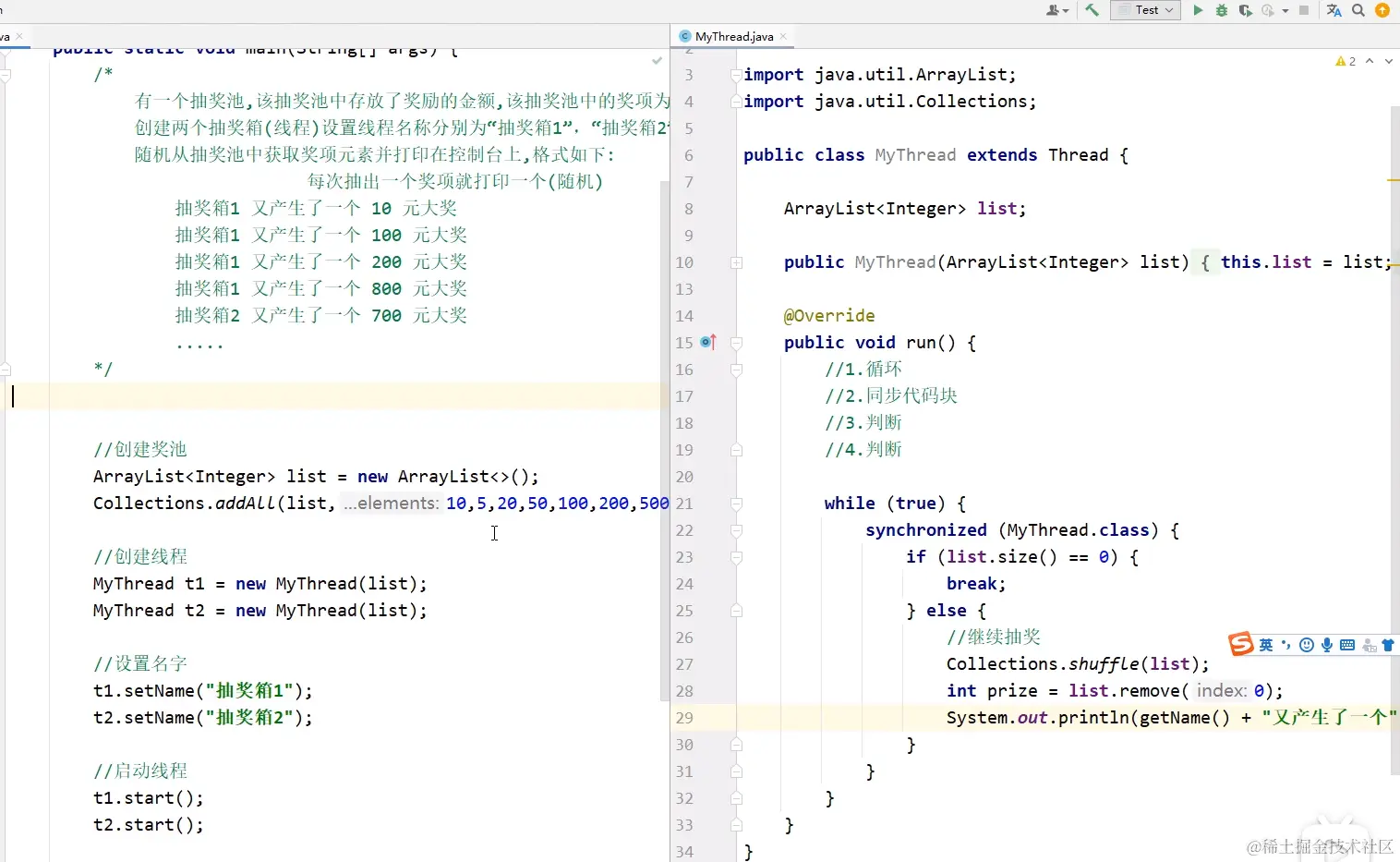Collapse the else block fold at line 25
Screen dimensions: 1400x862
click(736, 611)
